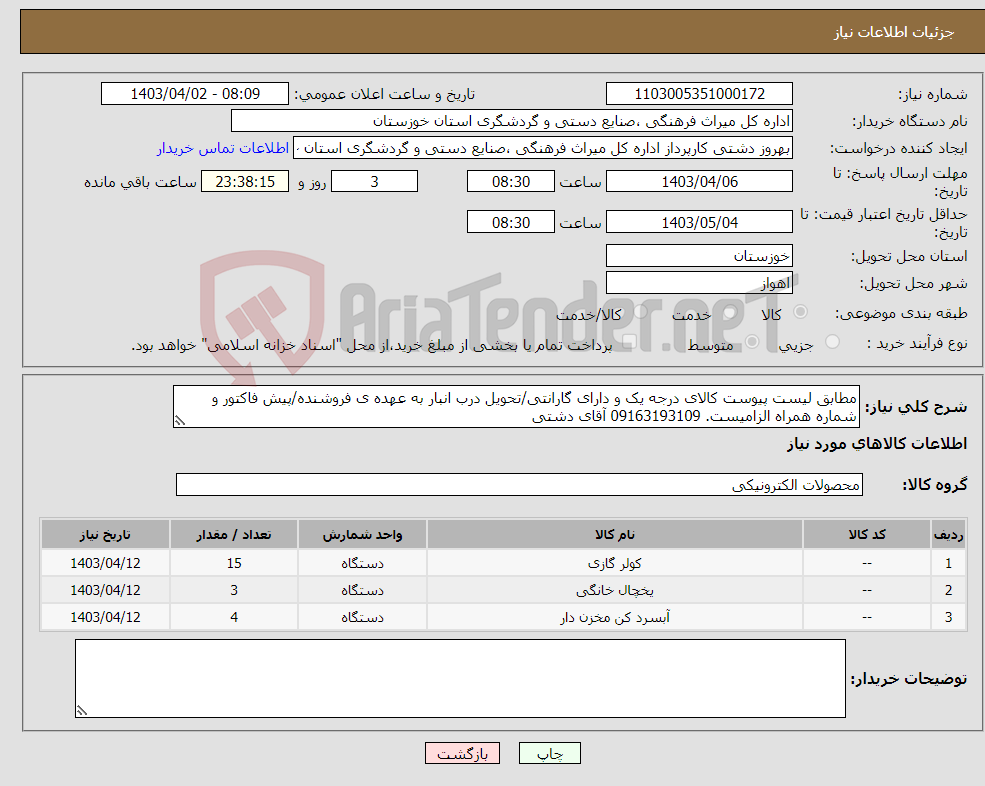Click the تعداد / مقدار column header
Screen dimensions: 985x786
tap(234, 534)
